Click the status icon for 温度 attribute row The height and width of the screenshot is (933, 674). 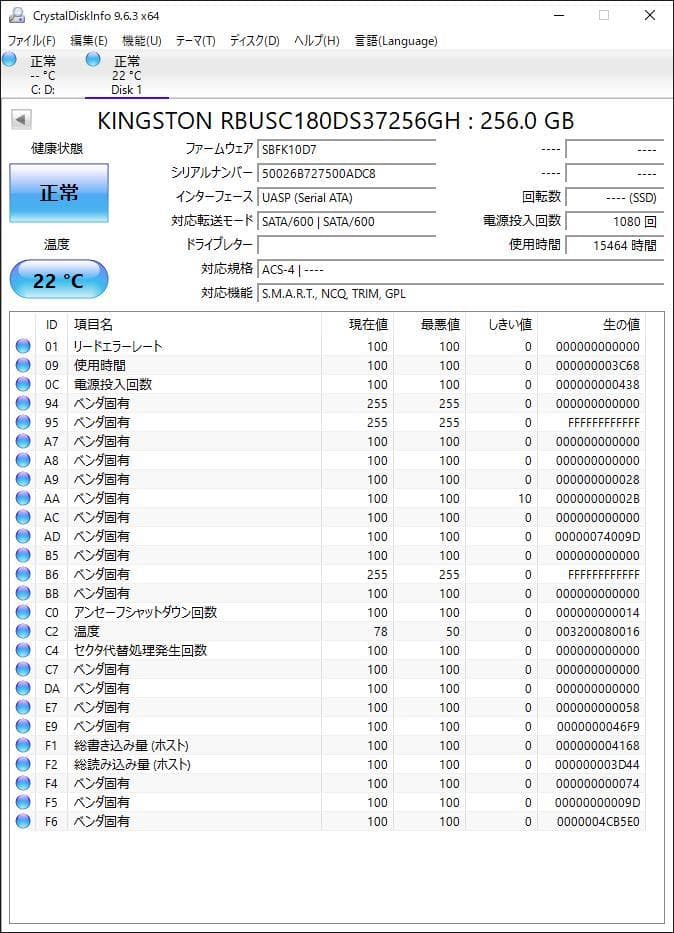click(x=23, y=632)
